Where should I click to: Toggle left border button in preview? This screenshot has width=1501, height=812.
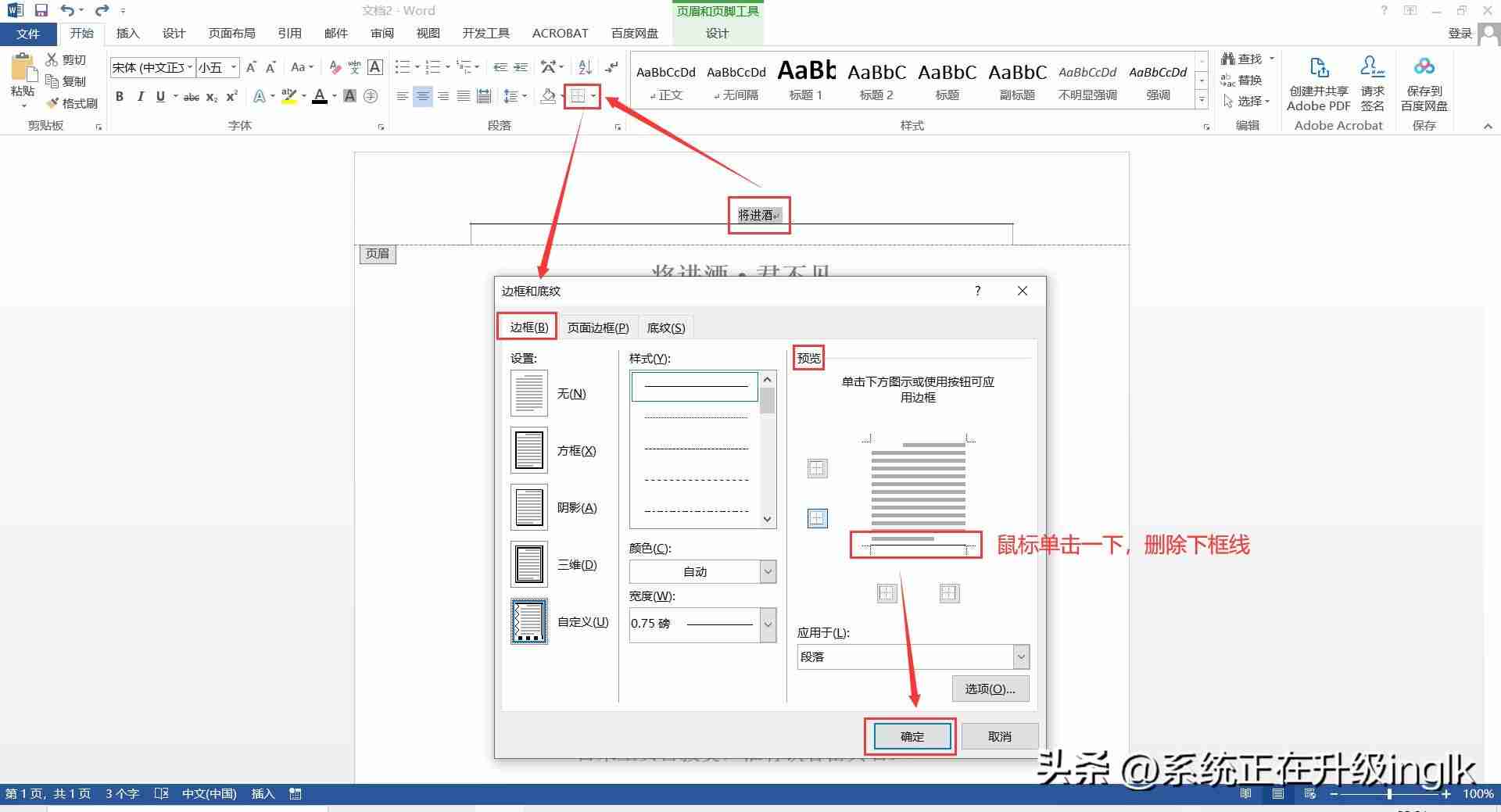pos(887,593)
